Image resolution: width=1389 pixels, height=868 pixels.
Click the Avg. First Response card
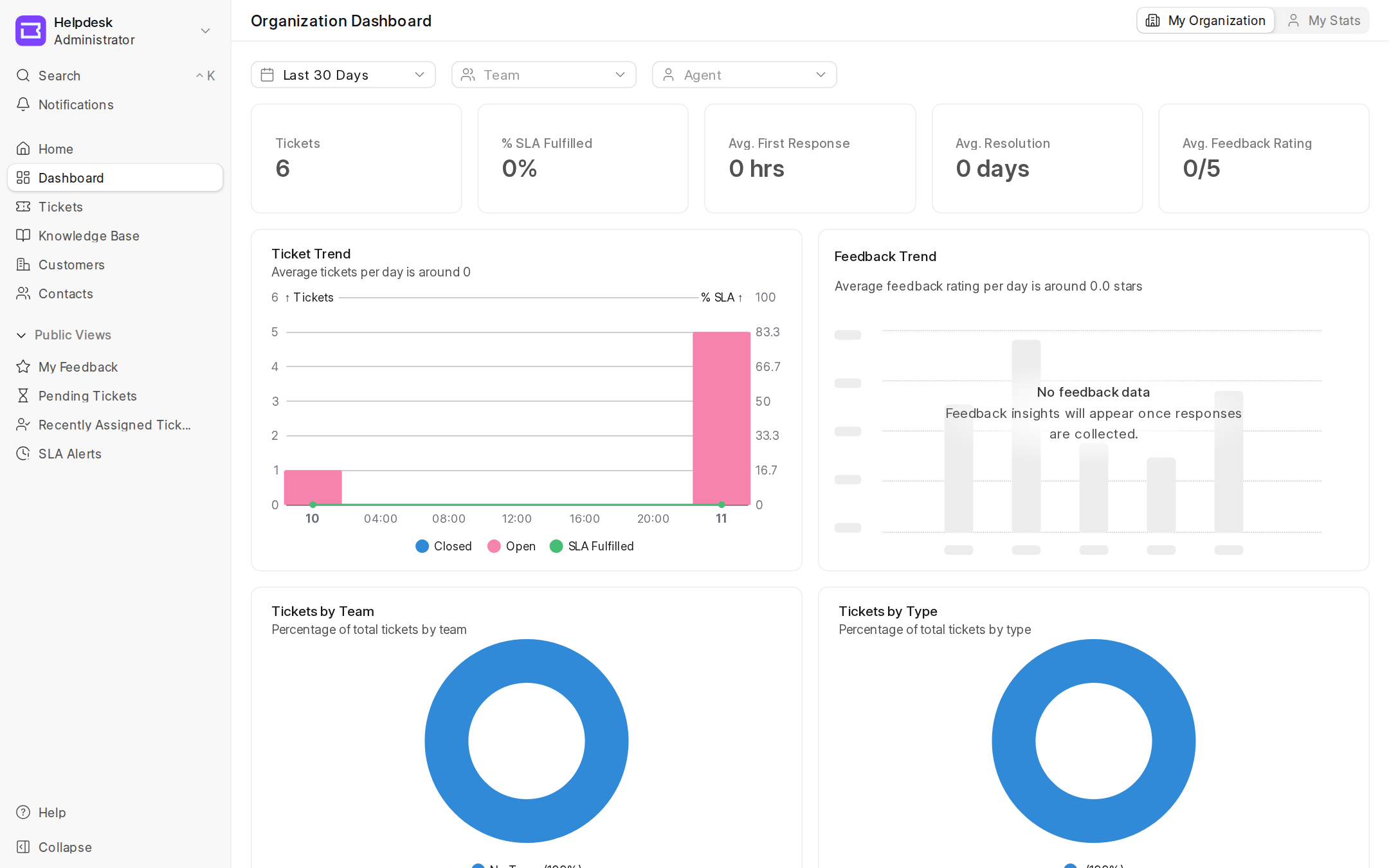pyautogui.click(x=810, y=158)
